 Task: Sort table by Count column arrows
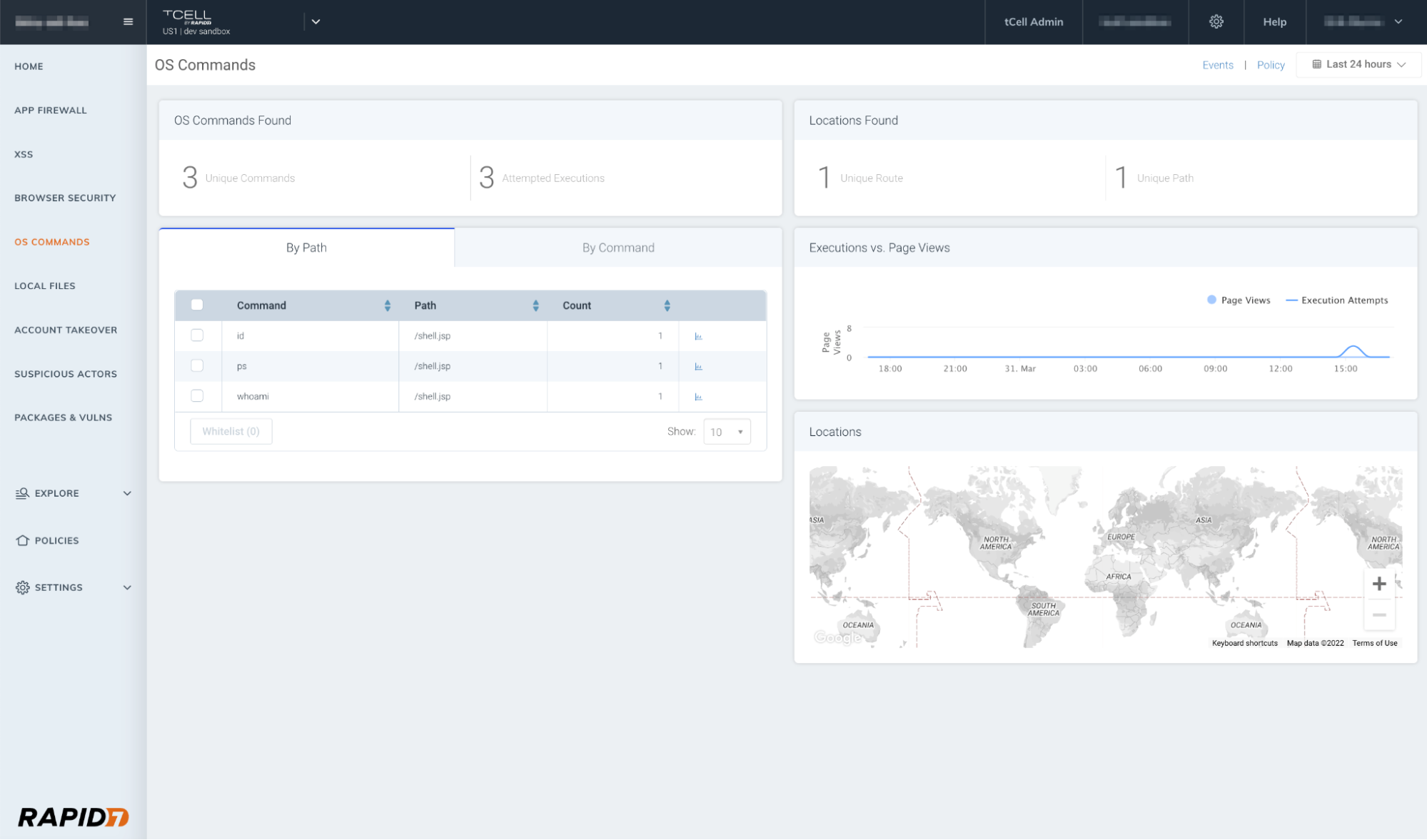(667, 305)
